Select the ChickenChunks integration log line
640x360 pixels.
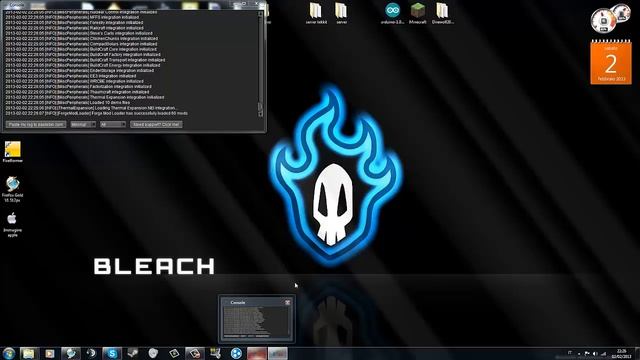point(81,39)
